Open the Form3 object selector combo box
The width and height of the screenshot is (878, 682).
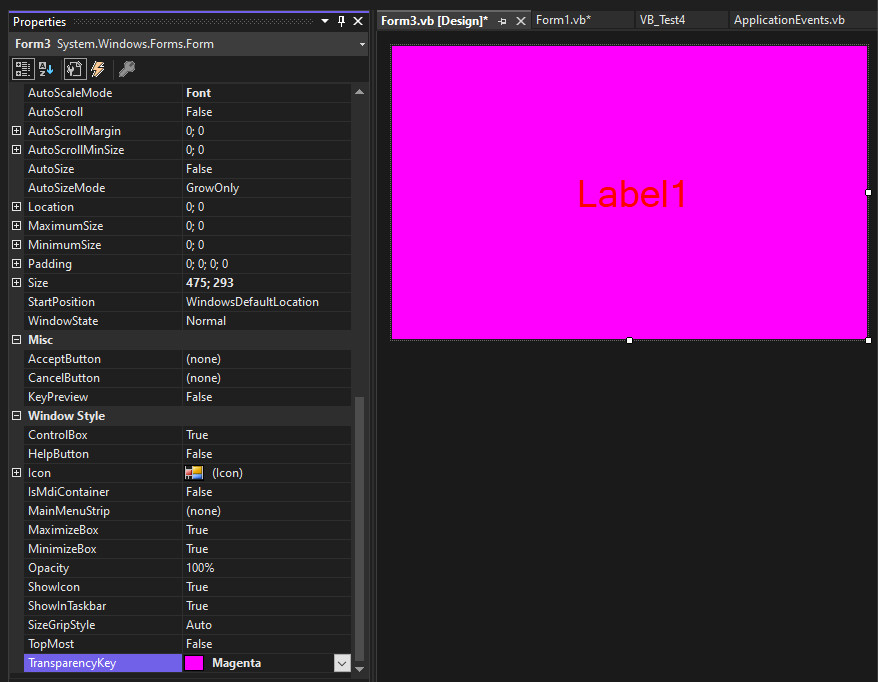point(361,43)
